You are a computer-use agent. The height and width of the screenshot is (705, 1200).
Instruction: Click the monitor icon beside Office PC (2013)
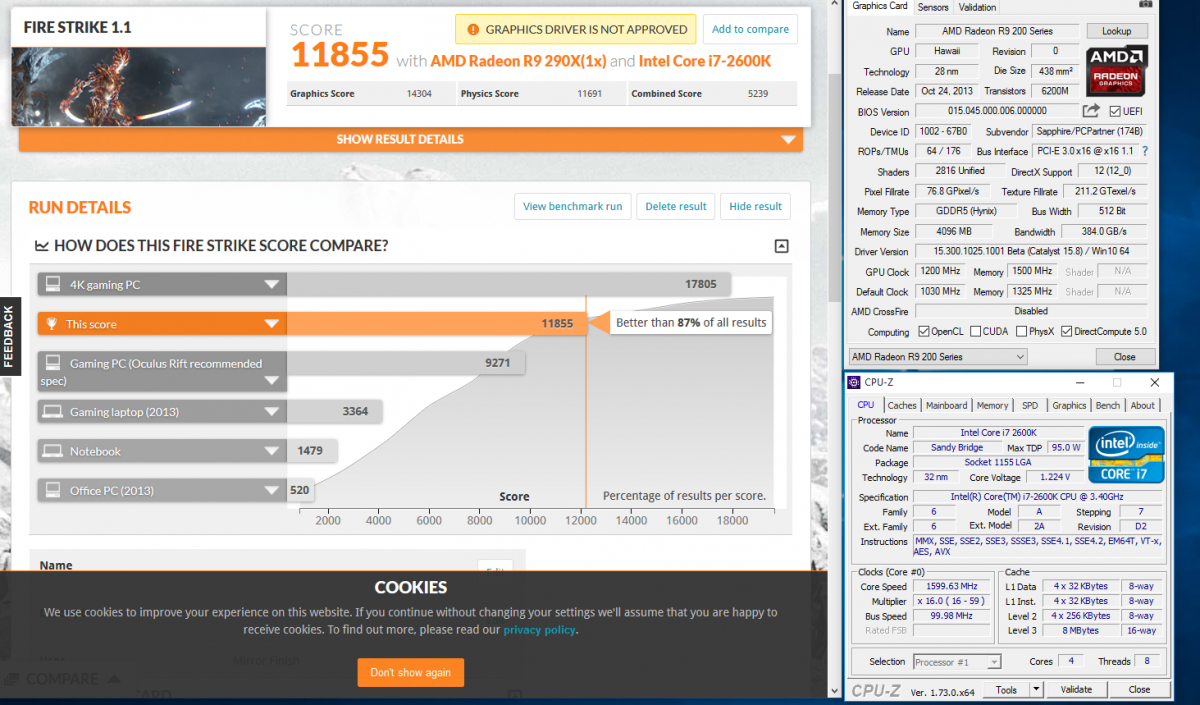(x=54, y=490)
